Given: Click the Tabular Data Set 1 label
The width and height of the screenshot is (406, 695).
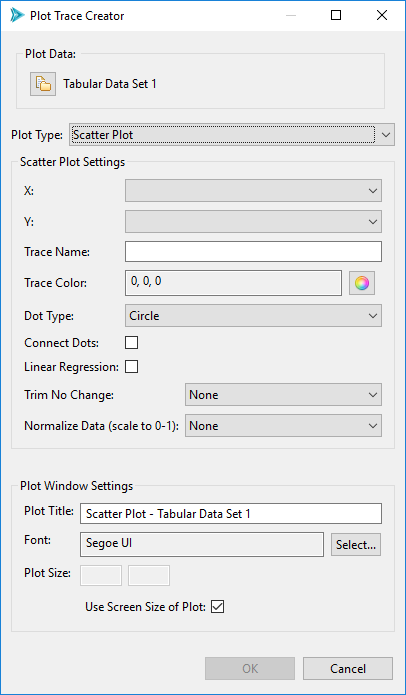Looking at the screenshot, I should coord(110,84).
